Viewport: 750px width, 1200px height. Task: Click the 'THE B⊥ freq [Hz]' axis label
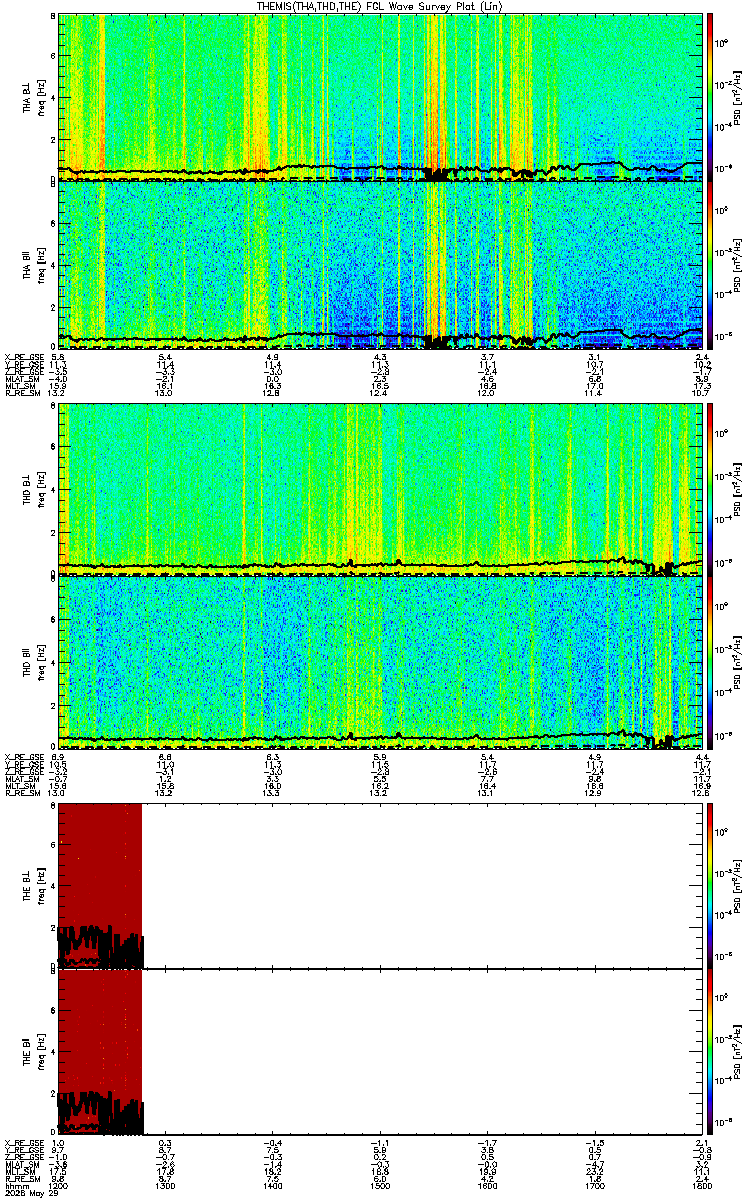[x=32, y=885]
